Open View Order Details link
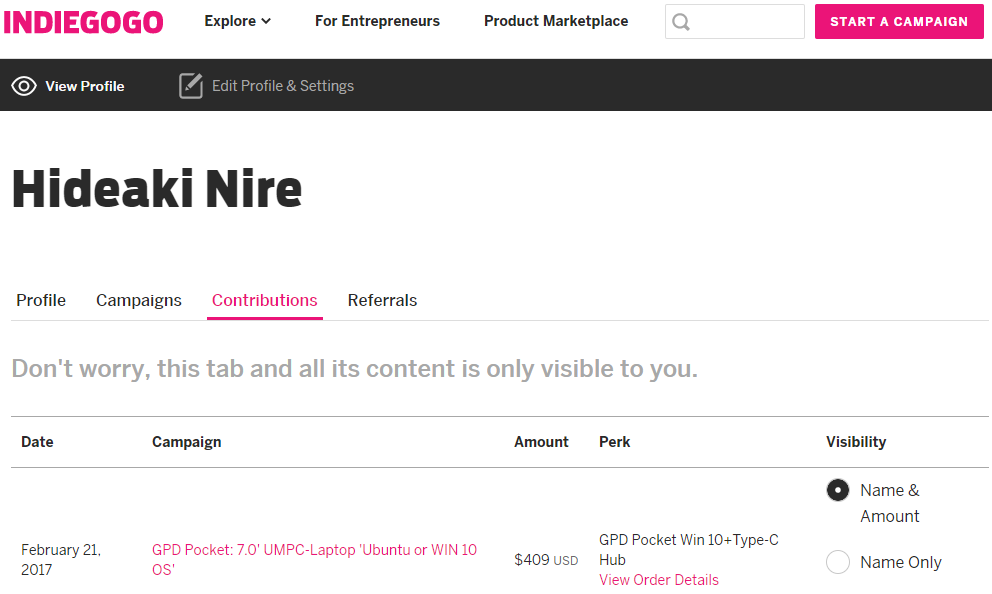Image resolution: width=992 pixels, height=594 pixels. point(659,579)
